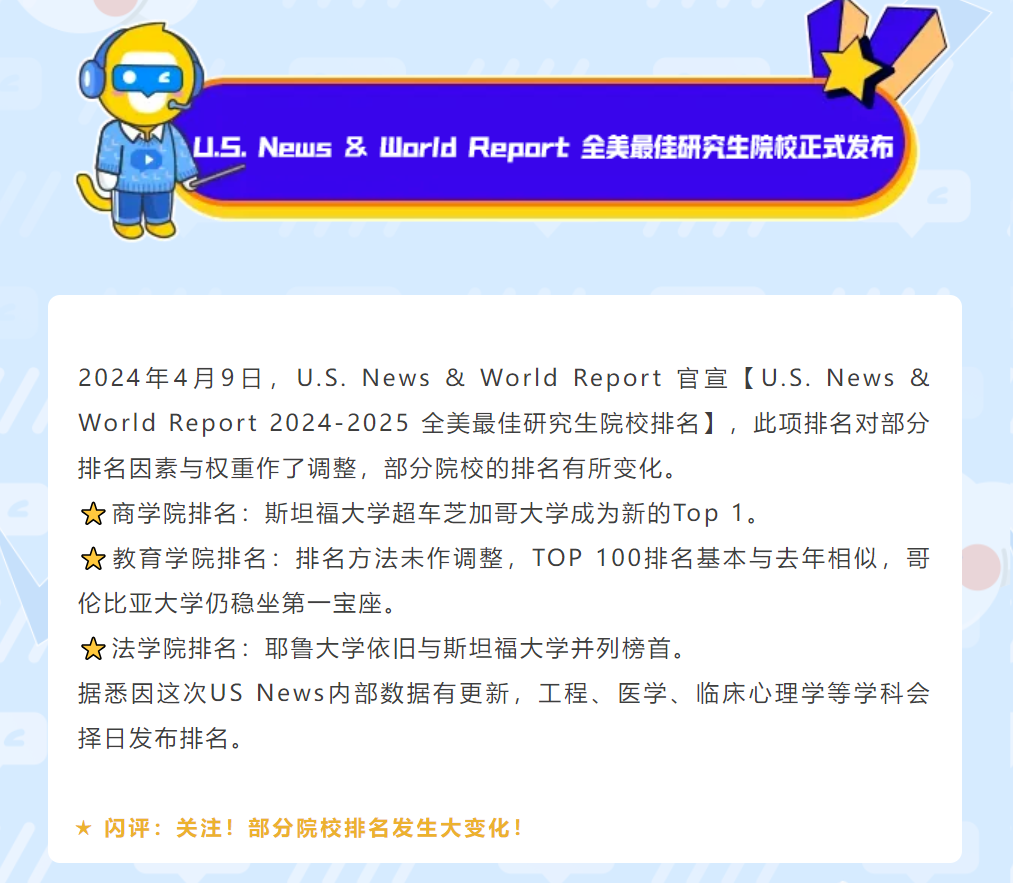Click the mascot's blue headset earpiece

pos(92,76)
